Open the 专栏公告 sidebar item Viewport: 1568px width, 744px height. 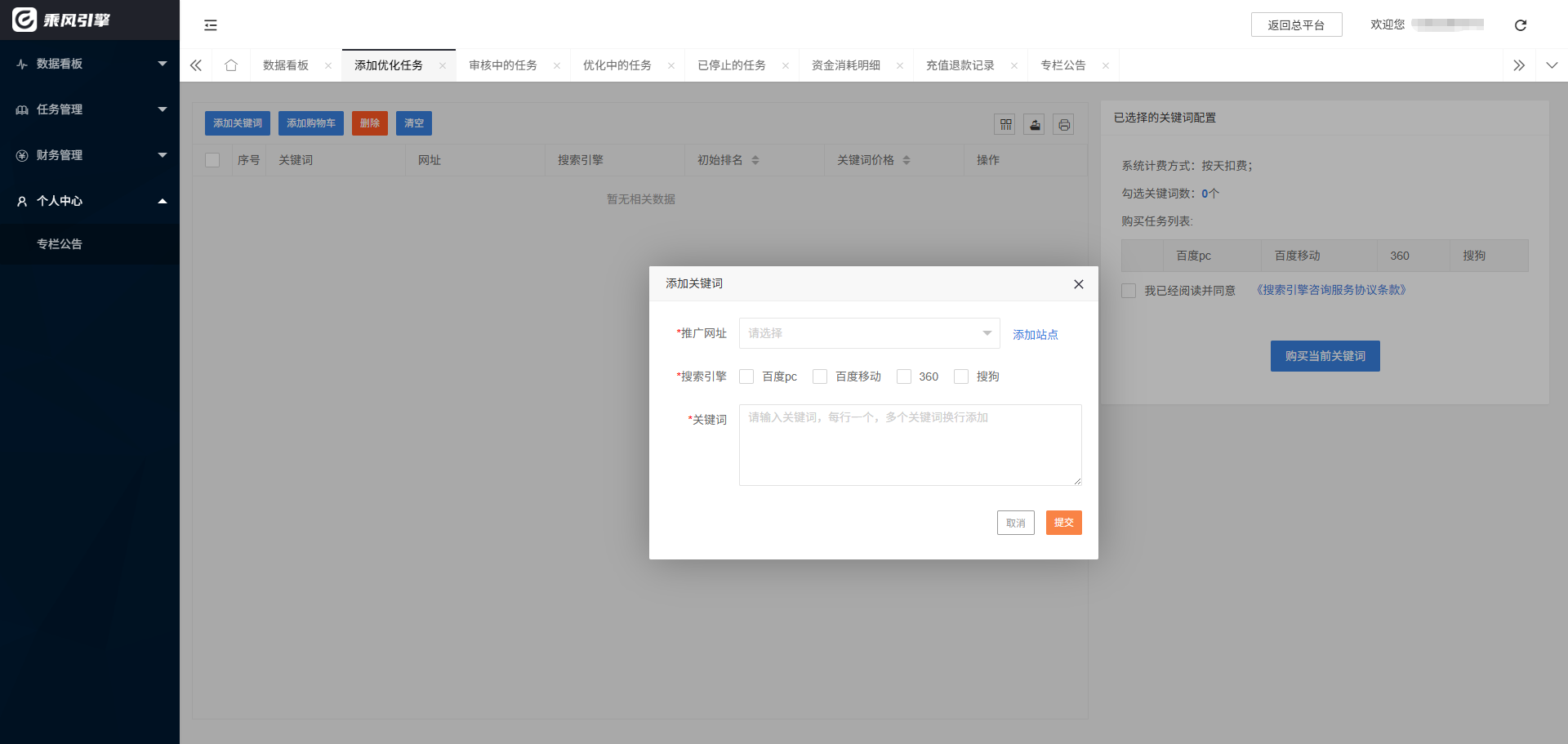coord(60,244)
